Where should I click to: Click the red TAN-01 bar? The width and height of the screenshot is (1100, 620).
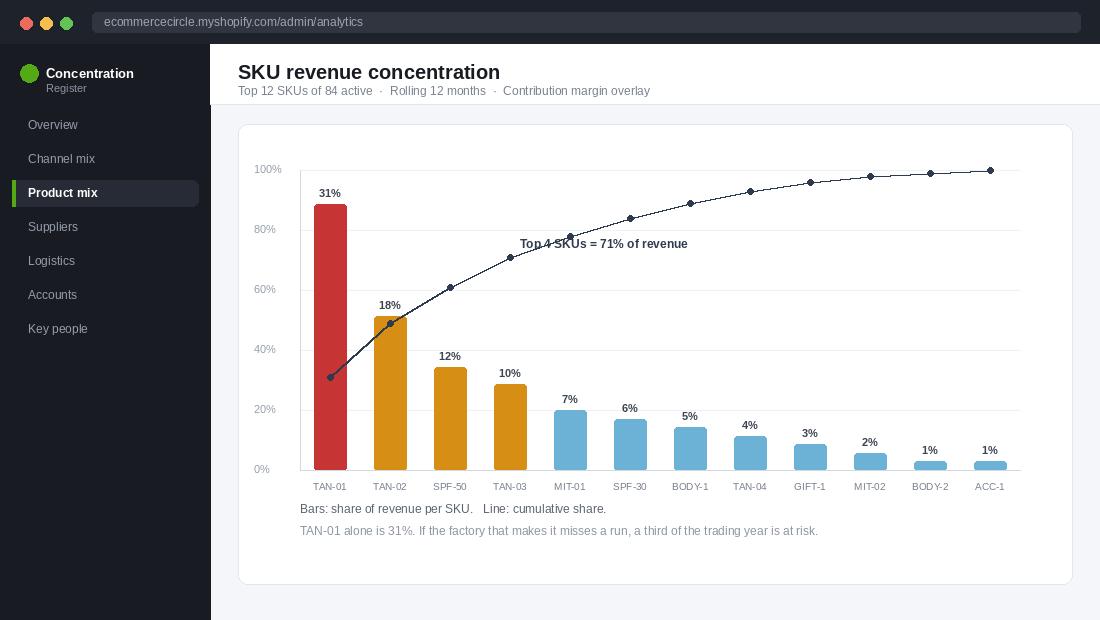coord(330,337)
